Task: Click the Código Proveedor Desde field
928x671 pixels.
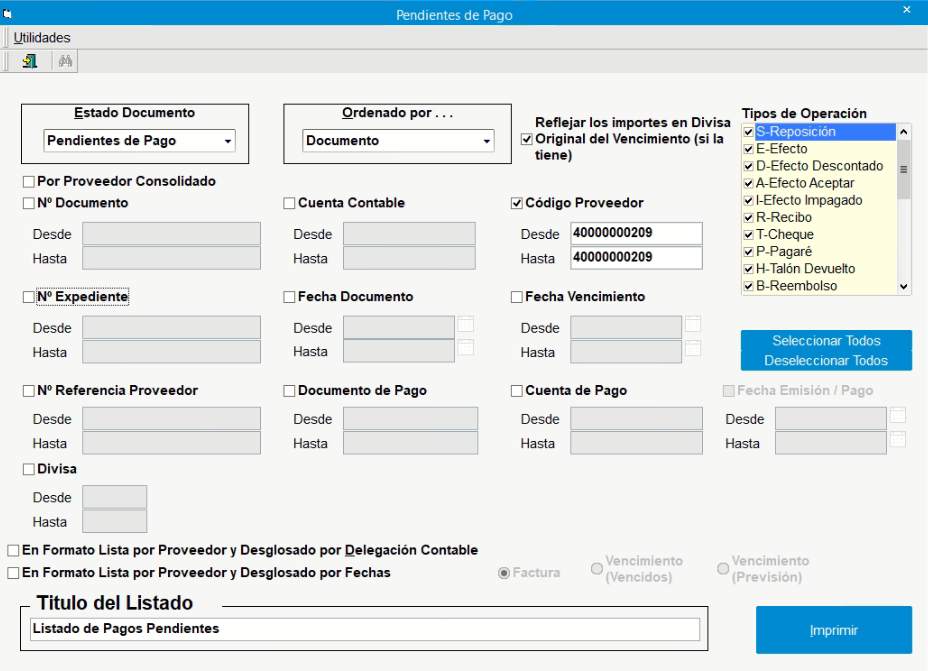Action: point(636,233)
